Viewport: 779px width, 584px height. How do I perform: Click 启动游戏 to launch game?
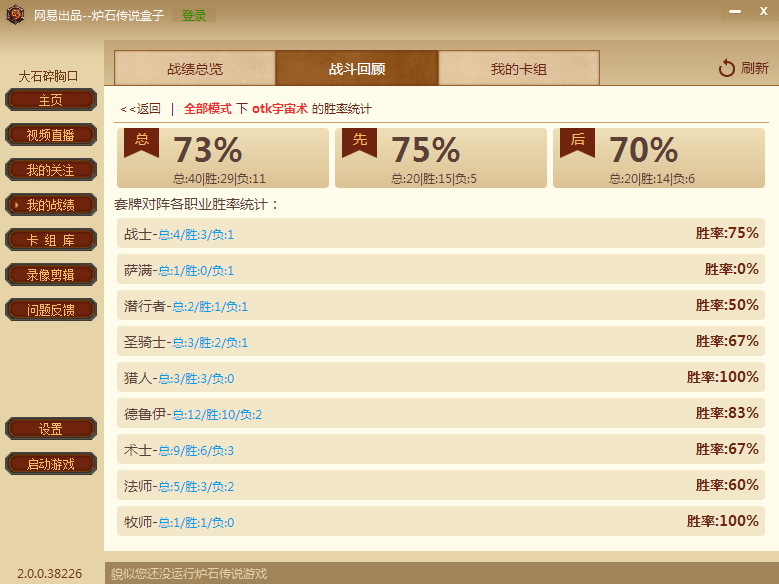pos(51,464)
